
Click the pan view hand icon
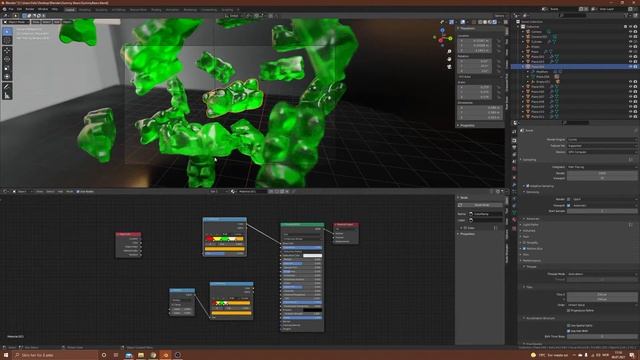coord(449,59)
